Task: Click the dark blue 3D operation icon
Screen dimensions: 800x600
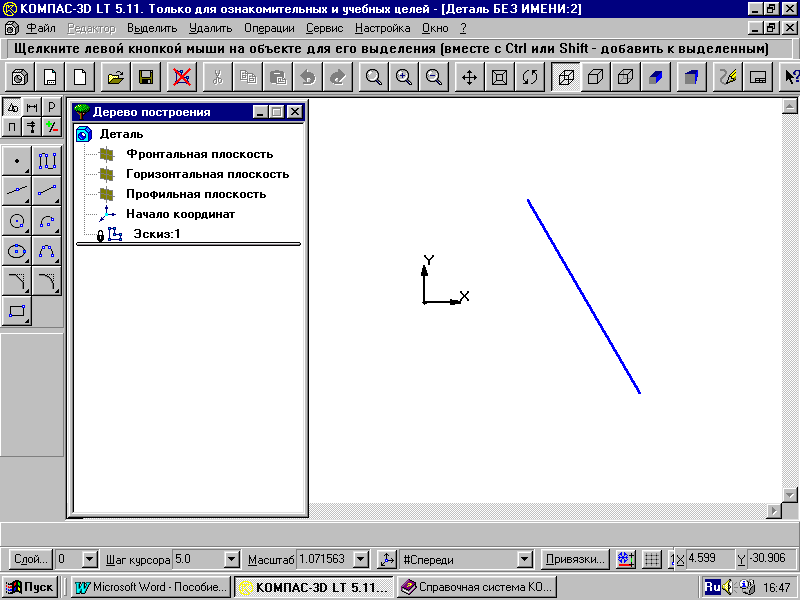Action: click(x=691, y=77)
